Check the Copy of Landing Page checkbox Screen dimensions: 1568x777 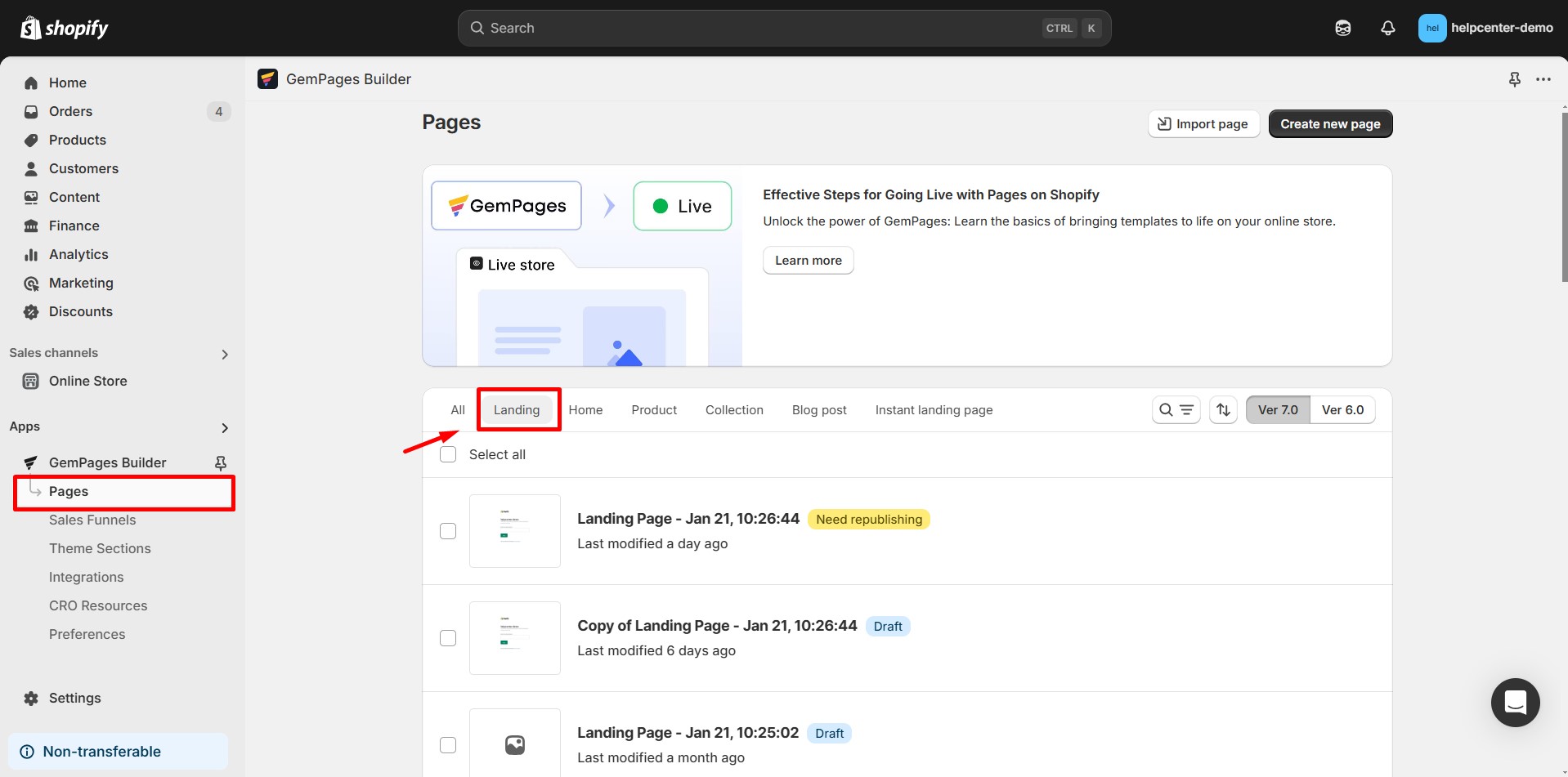[x=448, y=638]
